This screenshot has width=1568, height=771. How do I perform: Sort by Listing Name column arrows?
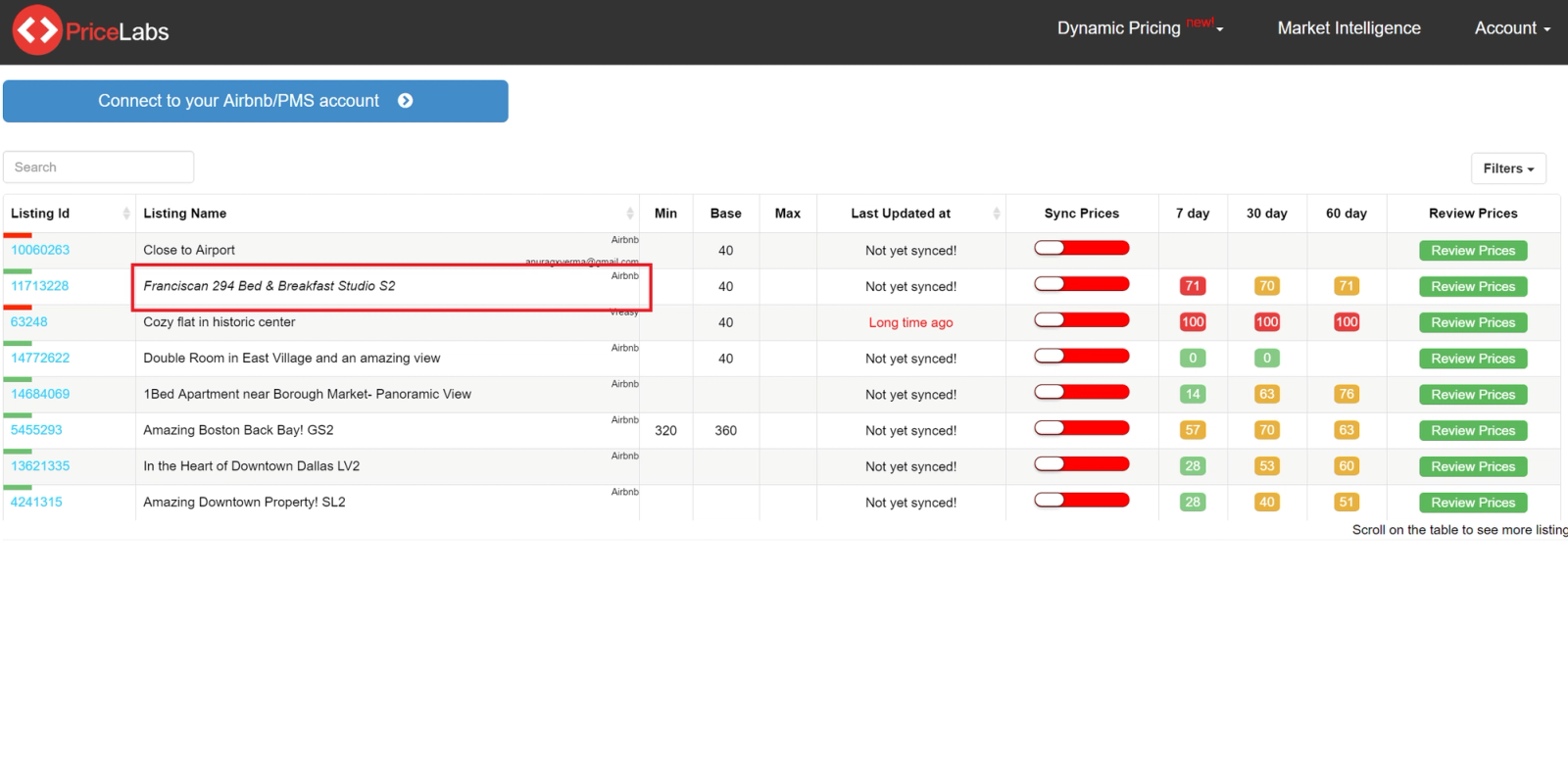click(x=630, y=214)
